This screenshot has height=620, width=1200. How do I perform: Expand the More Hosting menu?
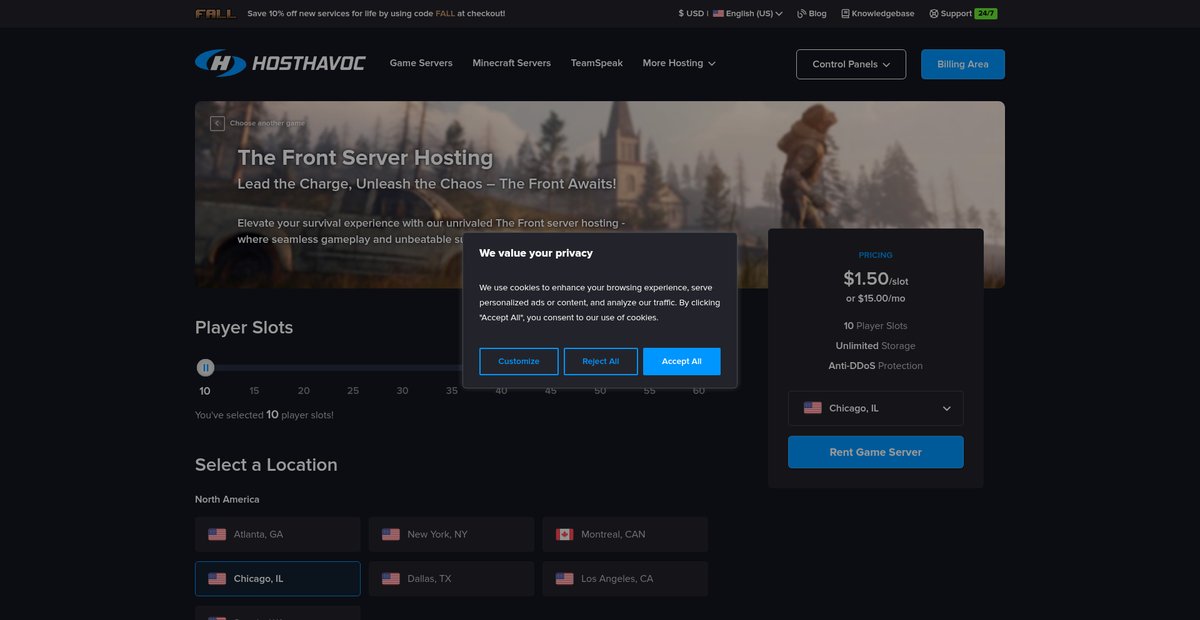(679, 63)
